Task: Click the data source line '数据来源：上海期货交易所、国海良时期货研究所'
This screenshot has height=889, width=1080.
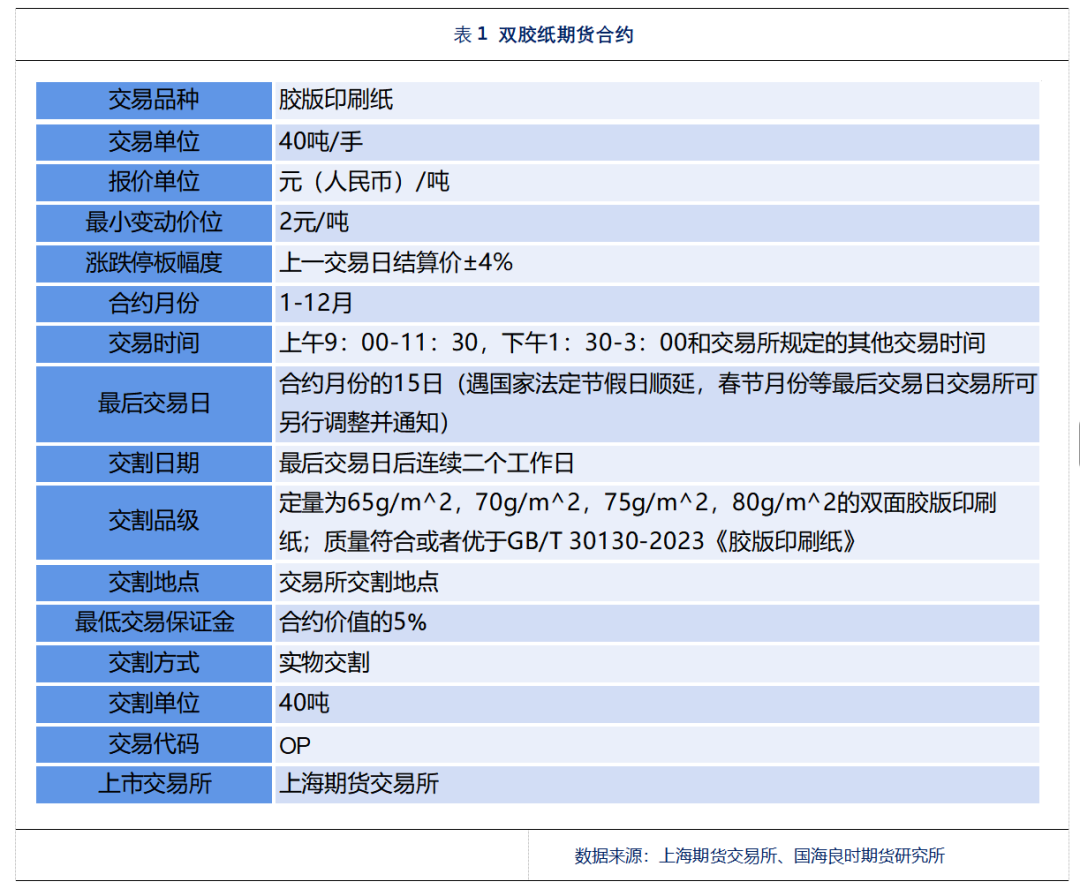Action: point(760,856)
